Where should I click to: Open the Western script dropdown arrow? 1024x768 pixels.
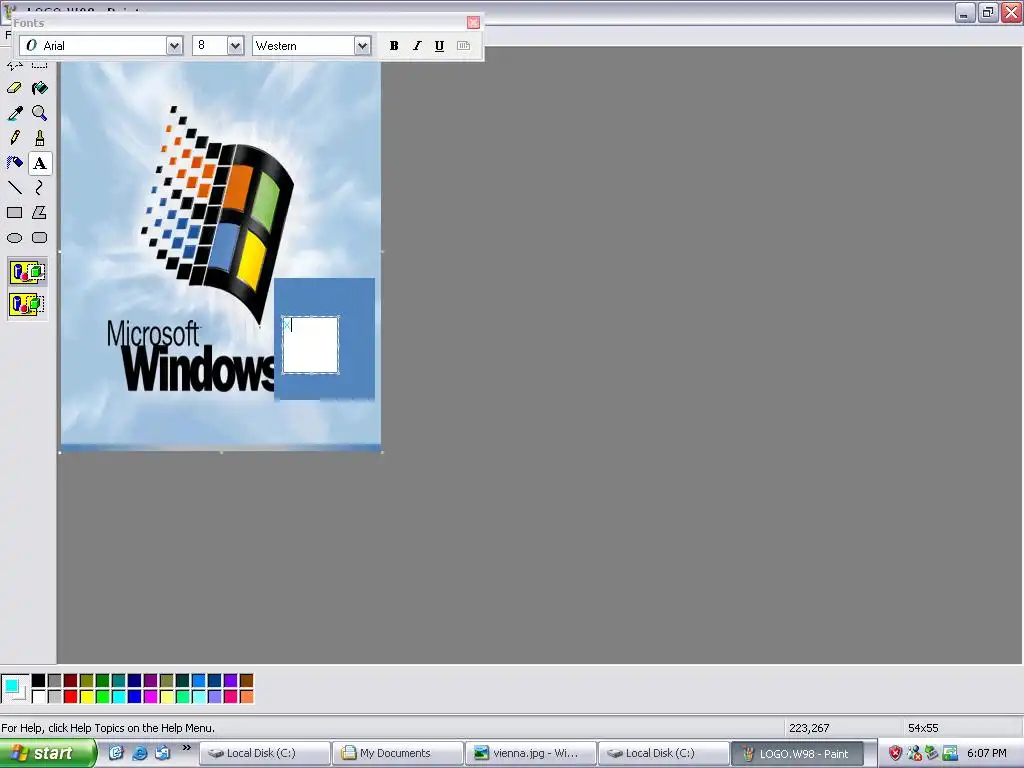(x=362, y=46)
